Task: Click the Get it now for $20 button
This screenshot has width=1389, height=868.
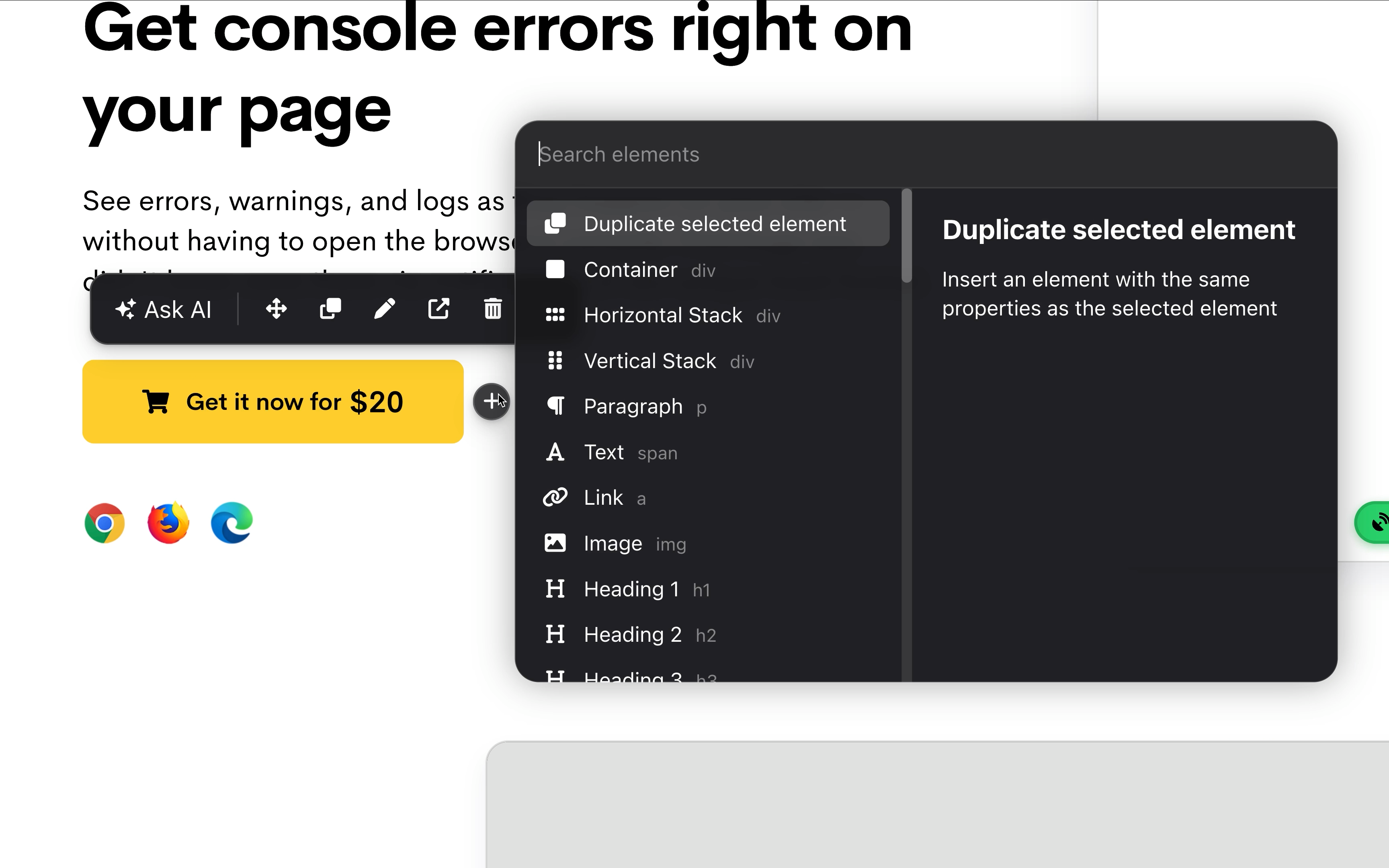Action: pos(272,401)
